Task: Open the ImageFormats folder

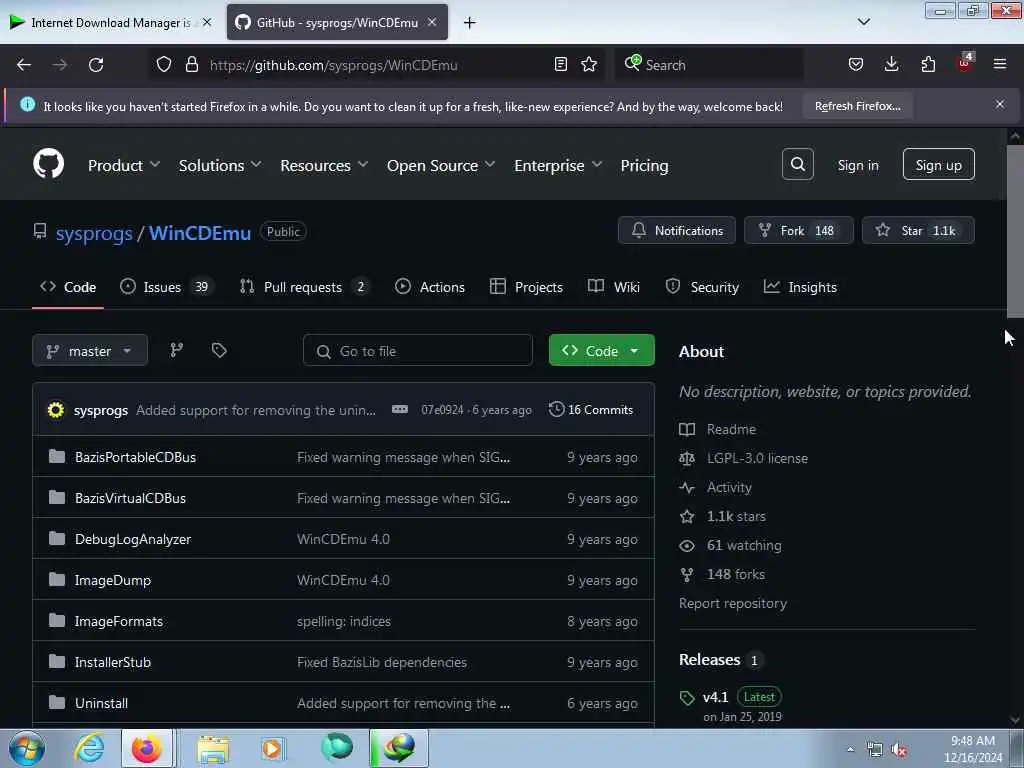Action: 118,621
